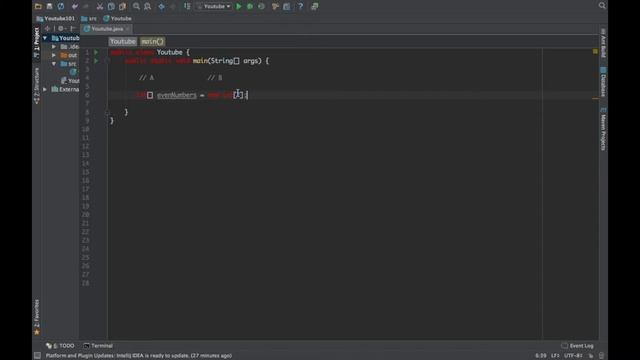Click hide Project panel icon
Image resolution: width=640 pixels, height=360 pixels.
[x=73, y=29]
